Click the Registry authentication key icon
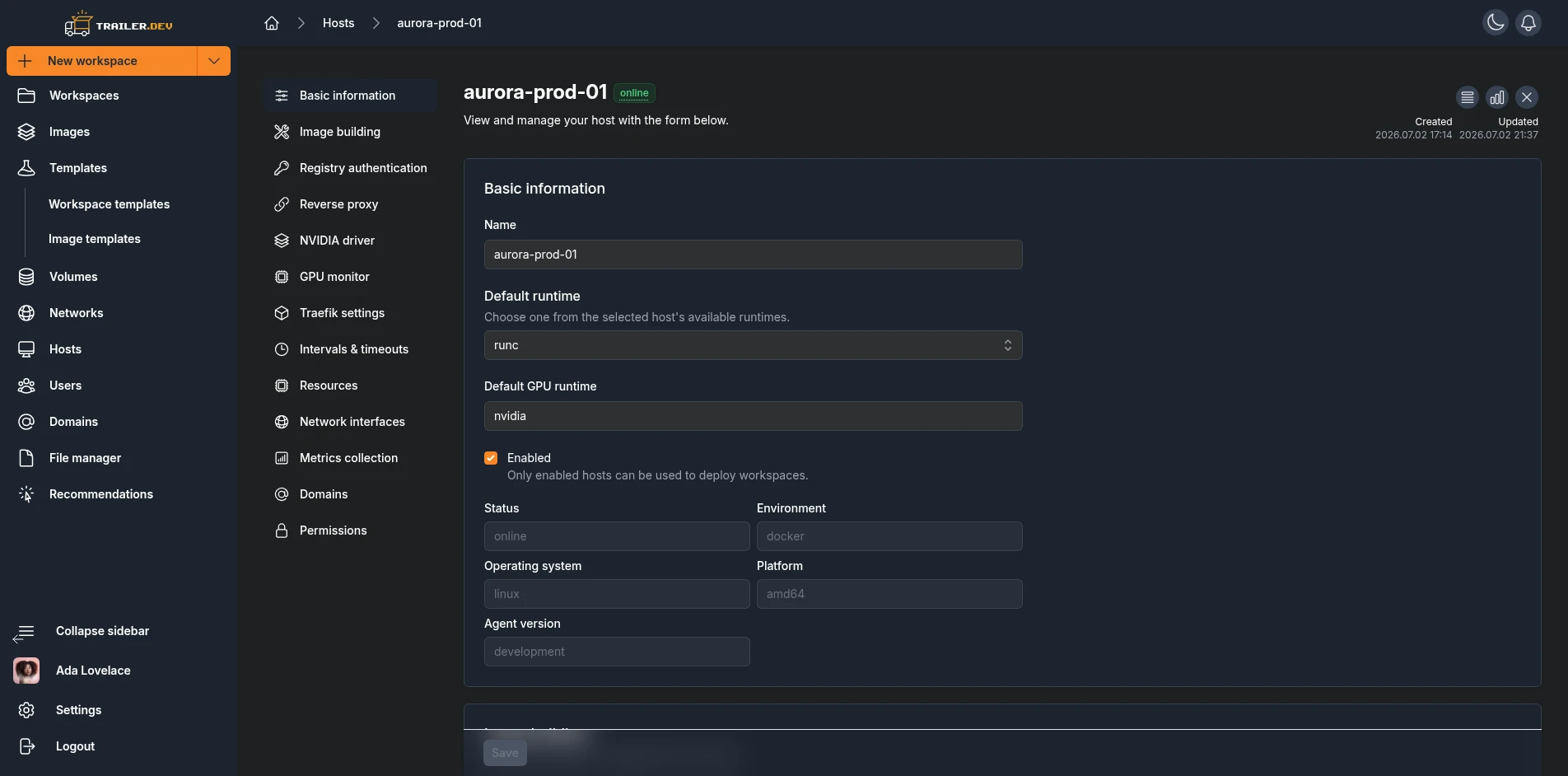The image size is (1568, 776). coord(282,168)
